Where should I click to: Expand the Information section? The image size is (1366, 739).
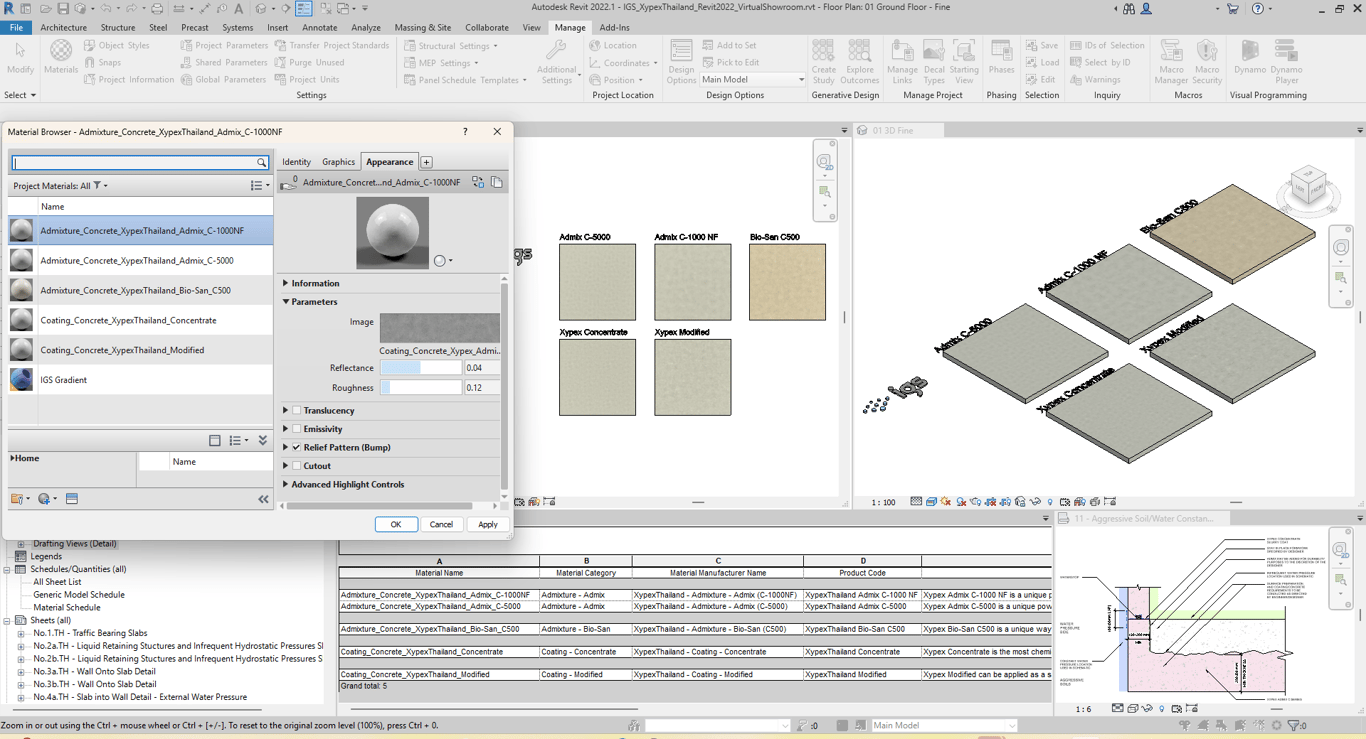tap(286, 283)
